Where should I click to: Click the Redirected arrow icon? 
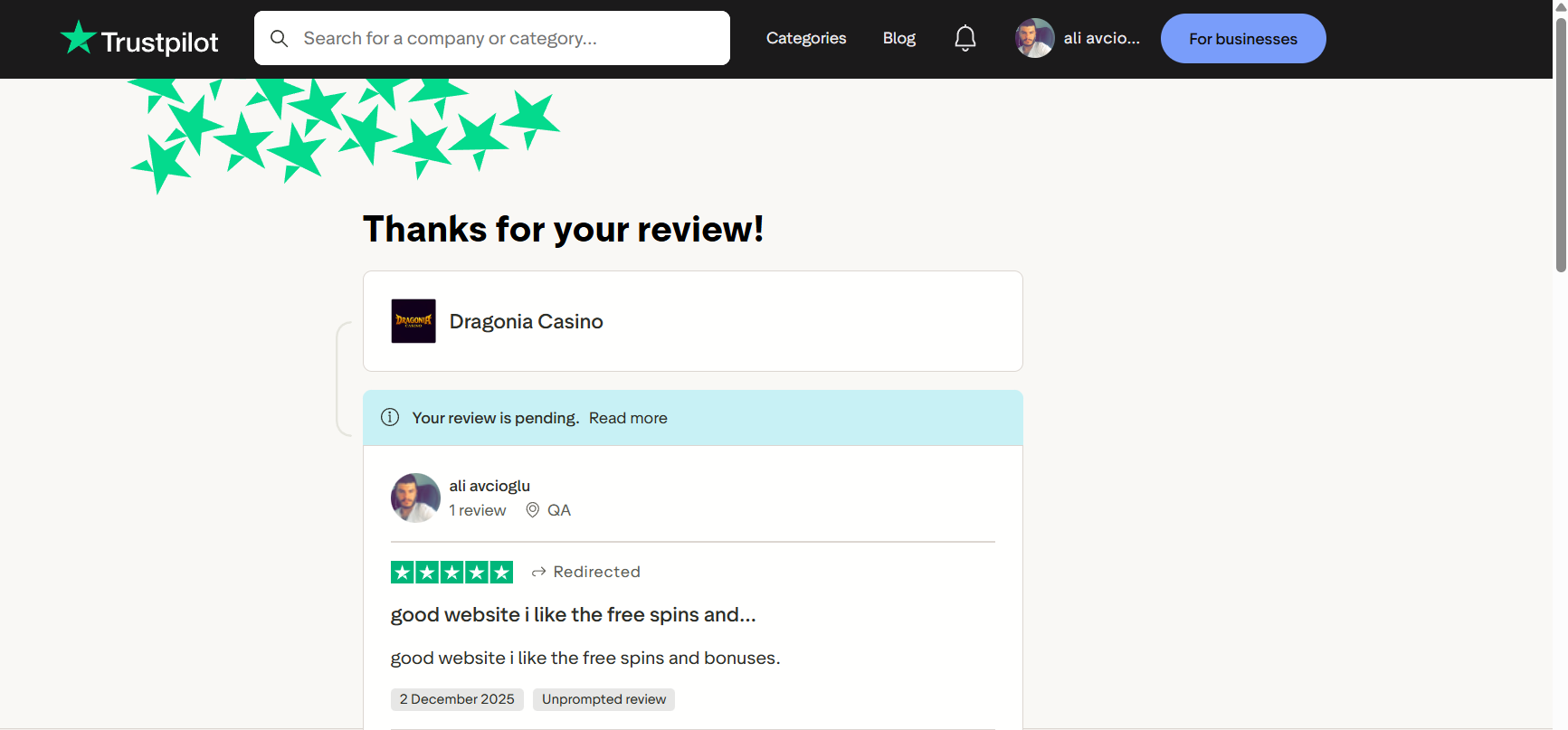coord(539,572)
